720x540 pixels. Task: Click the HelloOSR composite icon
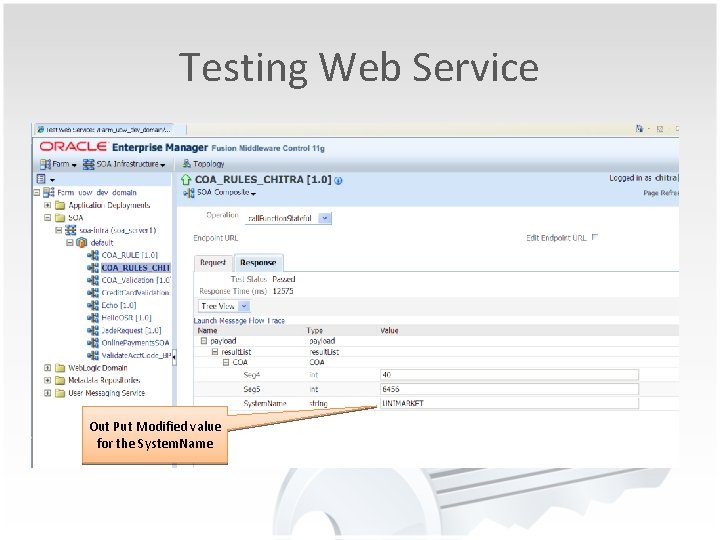(93, 318)
